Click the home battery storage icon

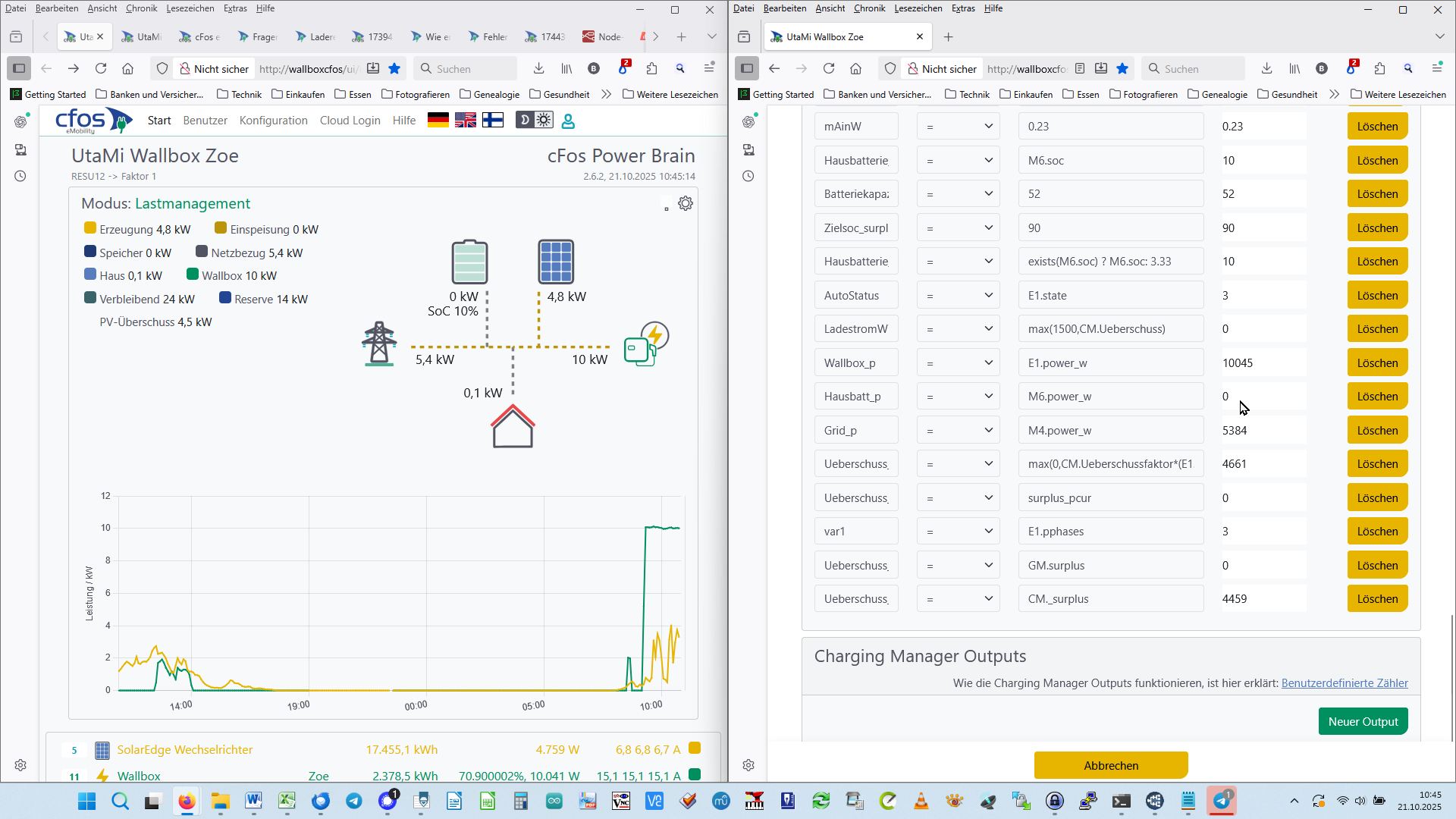click(x=469, y=262)
